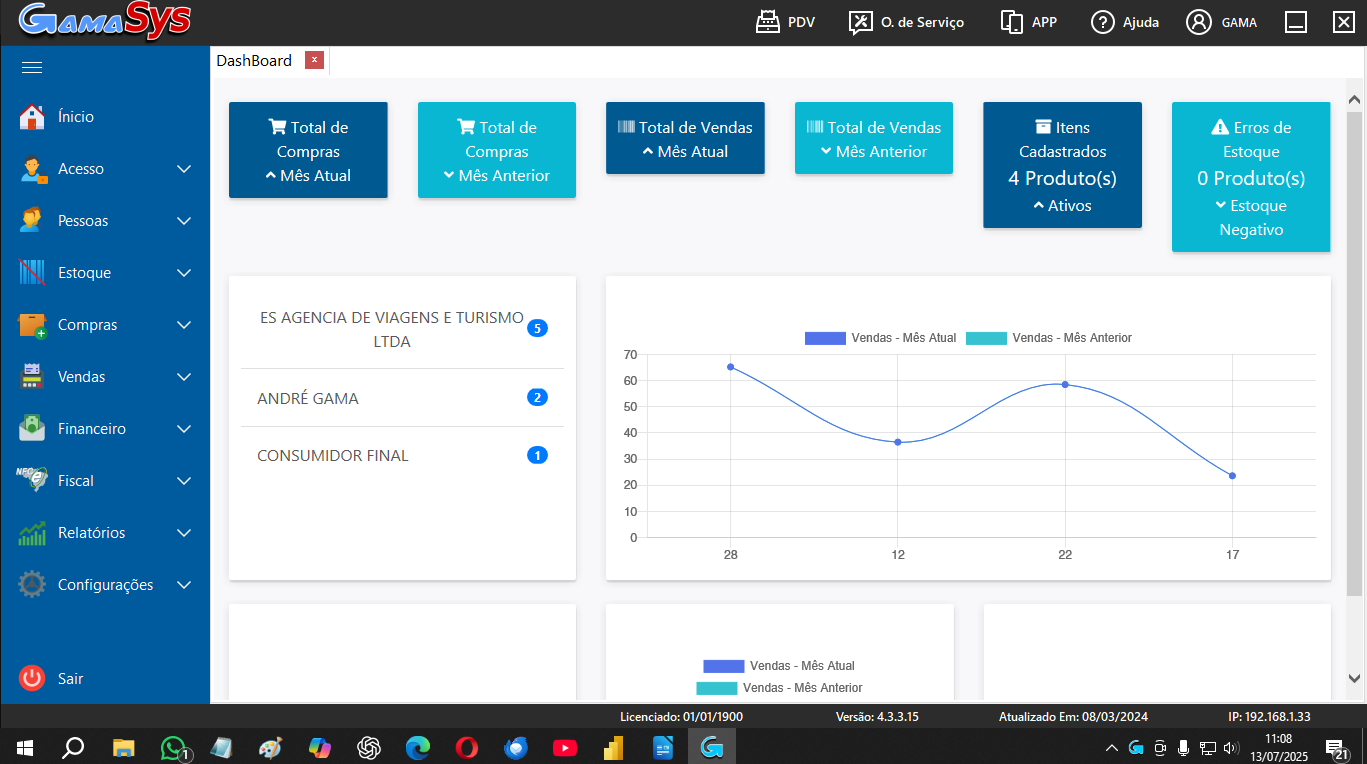Click the Erros de Estoque card
Screen dimensions: 1367x764
pos(1251,177)
